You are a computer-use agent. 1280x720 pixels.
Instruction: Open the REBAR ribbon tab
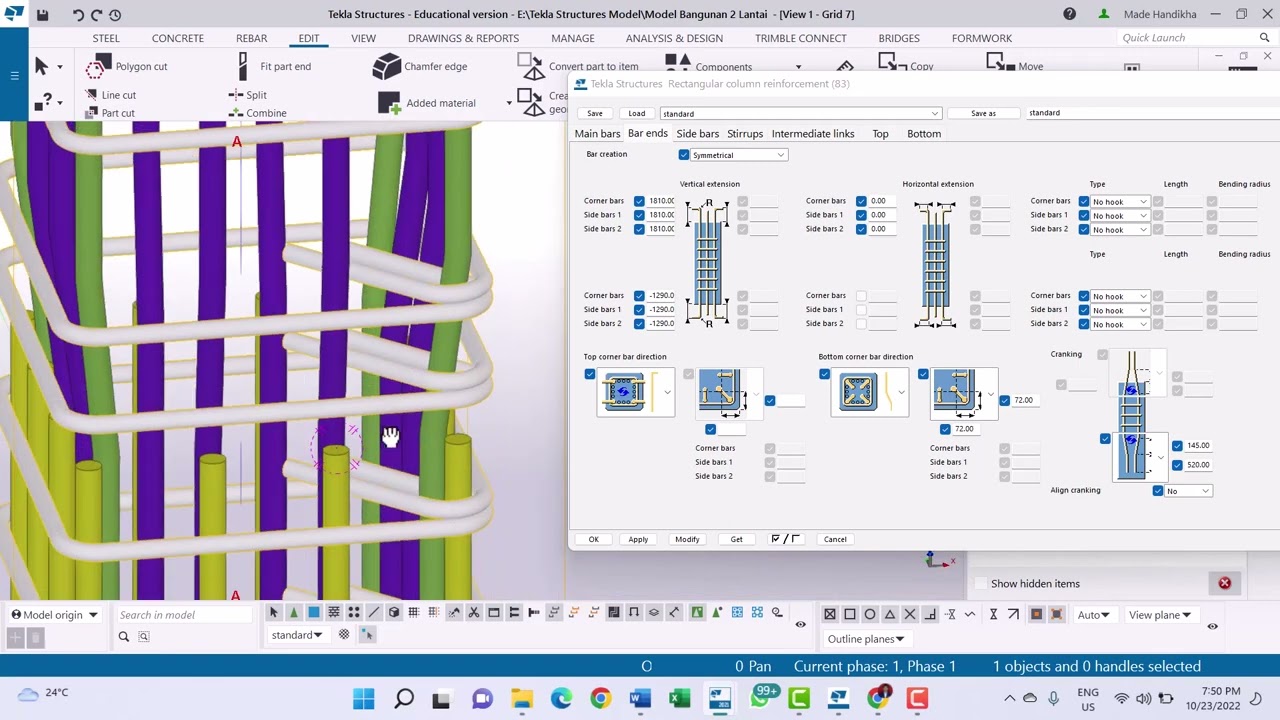pos(251,38)
